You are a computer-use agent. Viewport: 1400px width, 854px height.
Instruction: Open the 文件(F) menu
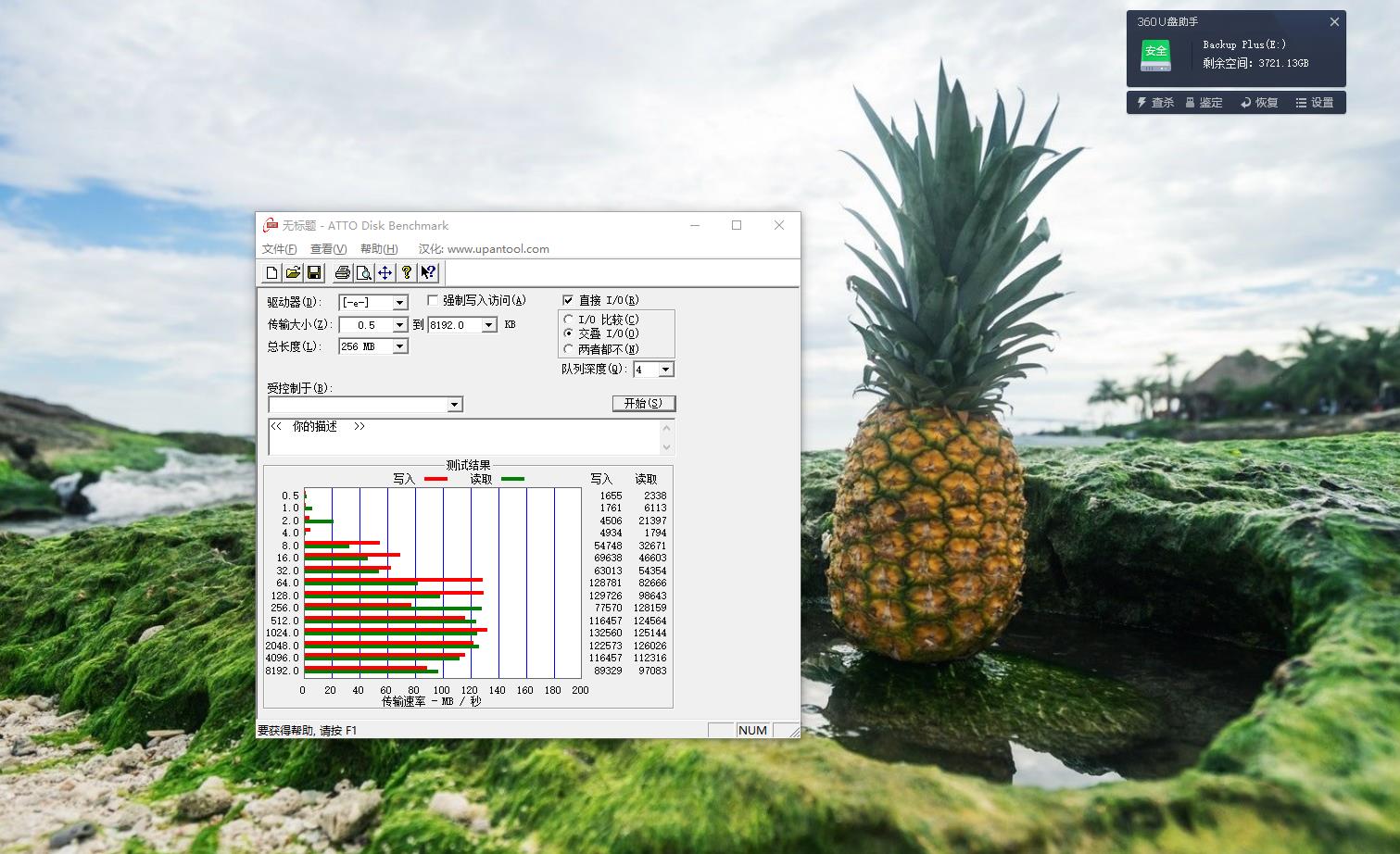pyautogui.click(x=277, y=248)
